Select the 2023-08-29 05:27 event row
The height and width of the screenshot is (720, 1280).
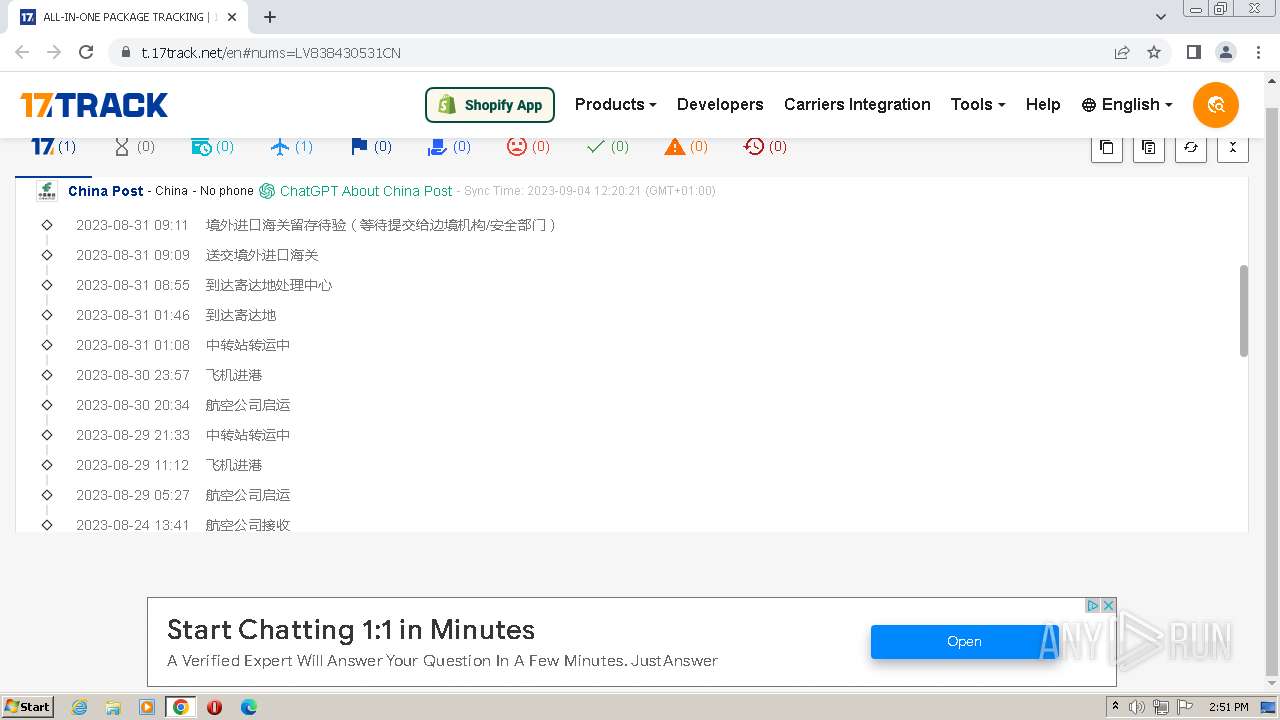[x=183, y=495]
